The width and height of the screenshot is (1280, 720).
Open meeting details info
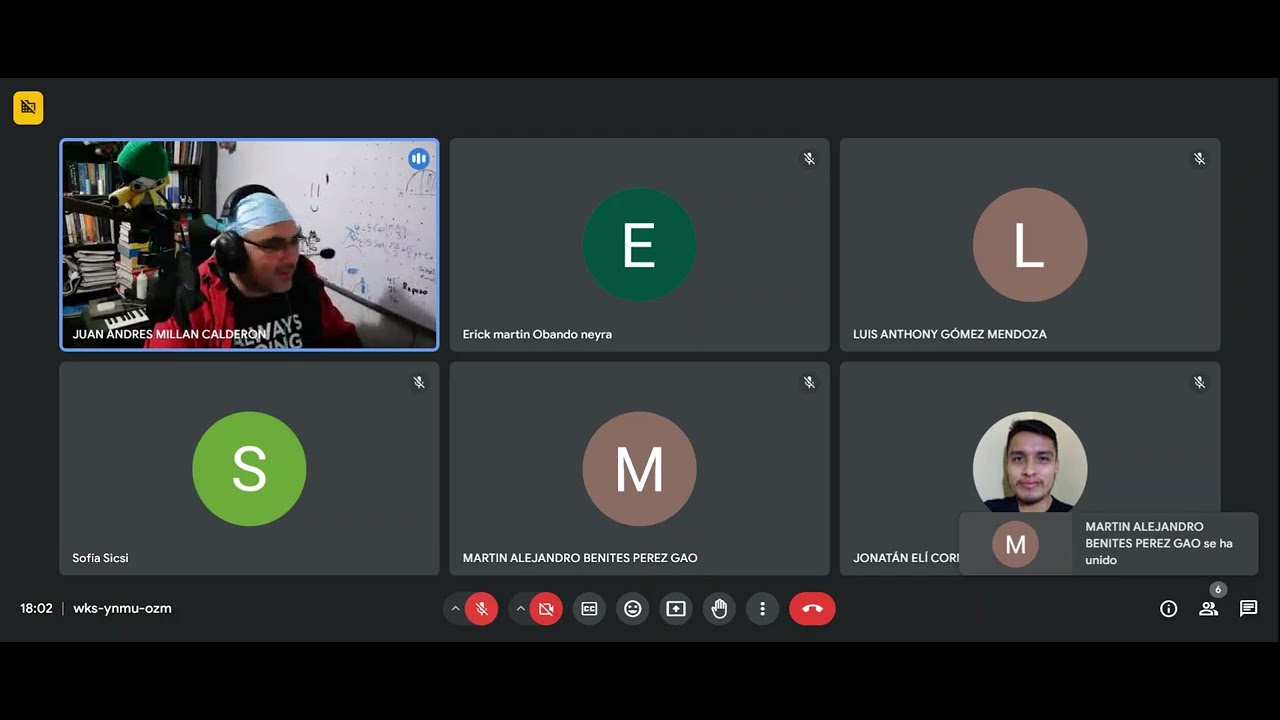[1168, 608]
